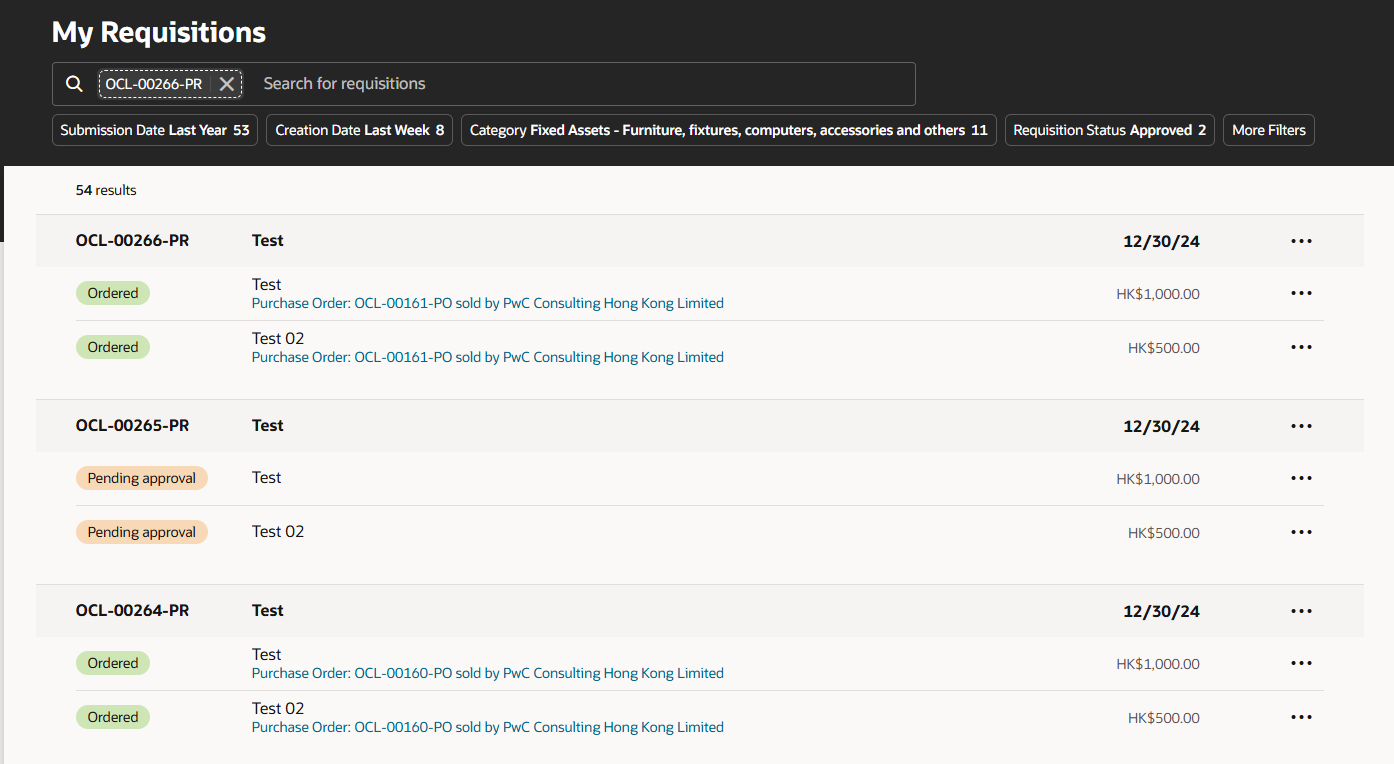Open purchase order OCL-00160-PO sold by PwC
This screenshot has height=764, width=1394.
(x=487, y=672)
